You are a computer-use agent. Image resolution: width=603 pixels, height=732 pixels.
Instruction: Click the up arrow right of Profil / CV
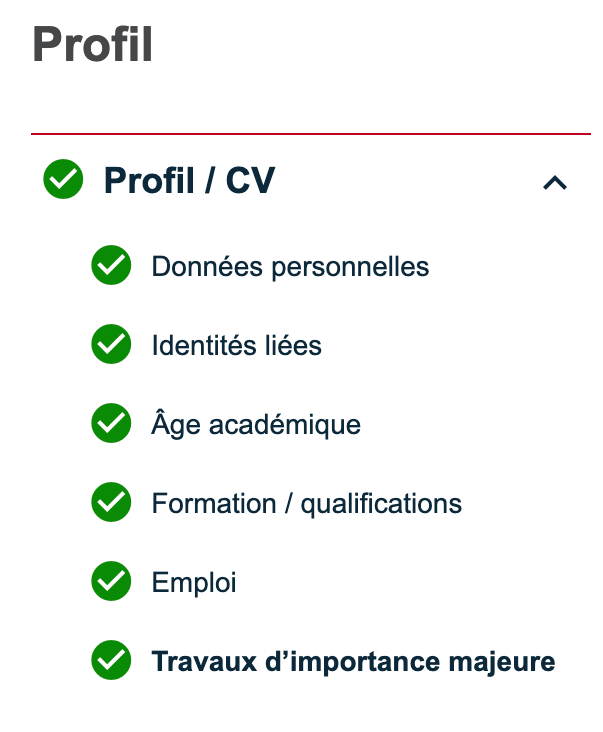click(x=554, y=182)
